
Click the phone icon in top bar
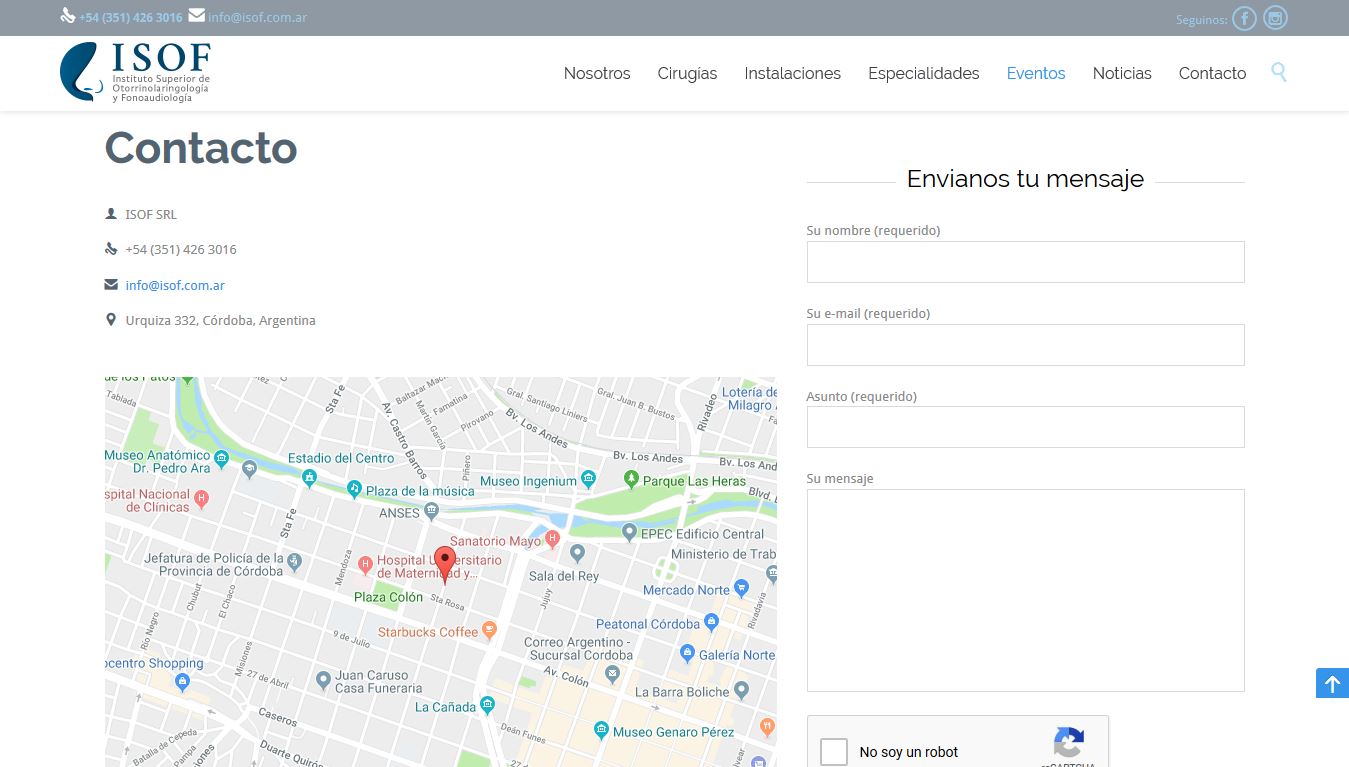coord(68,16)
